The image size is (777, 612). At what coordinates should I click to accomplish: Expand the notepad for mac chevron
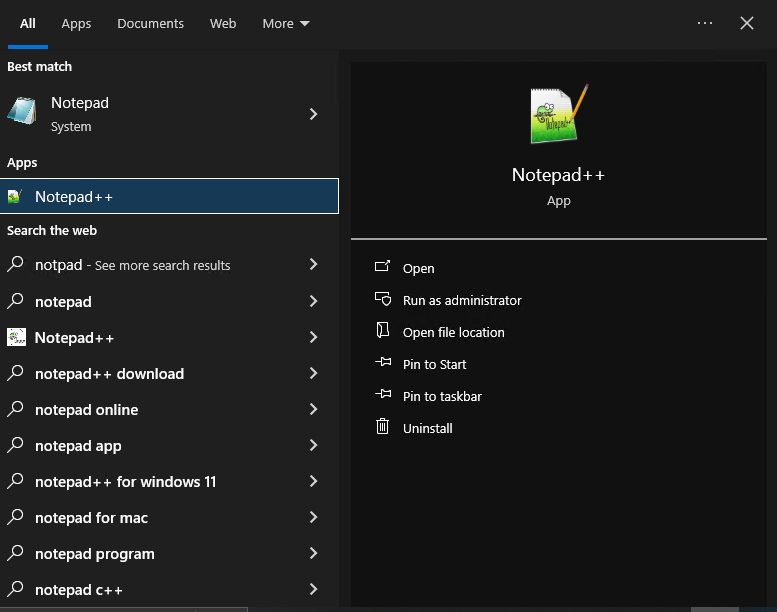(313, 517)
